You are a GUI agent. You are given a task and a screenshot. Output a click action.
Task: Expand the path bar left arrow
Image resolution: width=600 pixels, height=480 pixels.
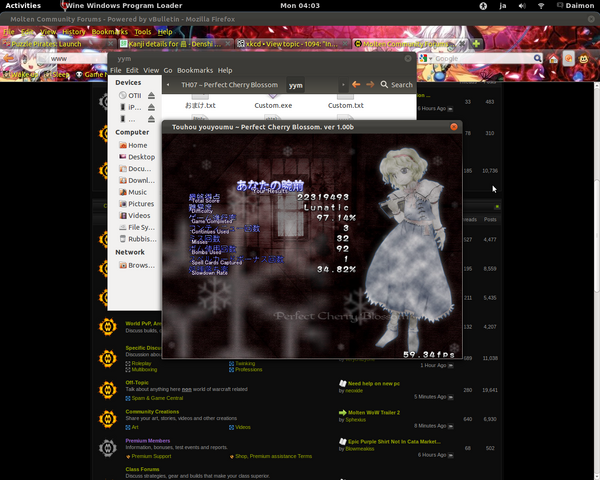pyautogui.click(x=168, y=85)
